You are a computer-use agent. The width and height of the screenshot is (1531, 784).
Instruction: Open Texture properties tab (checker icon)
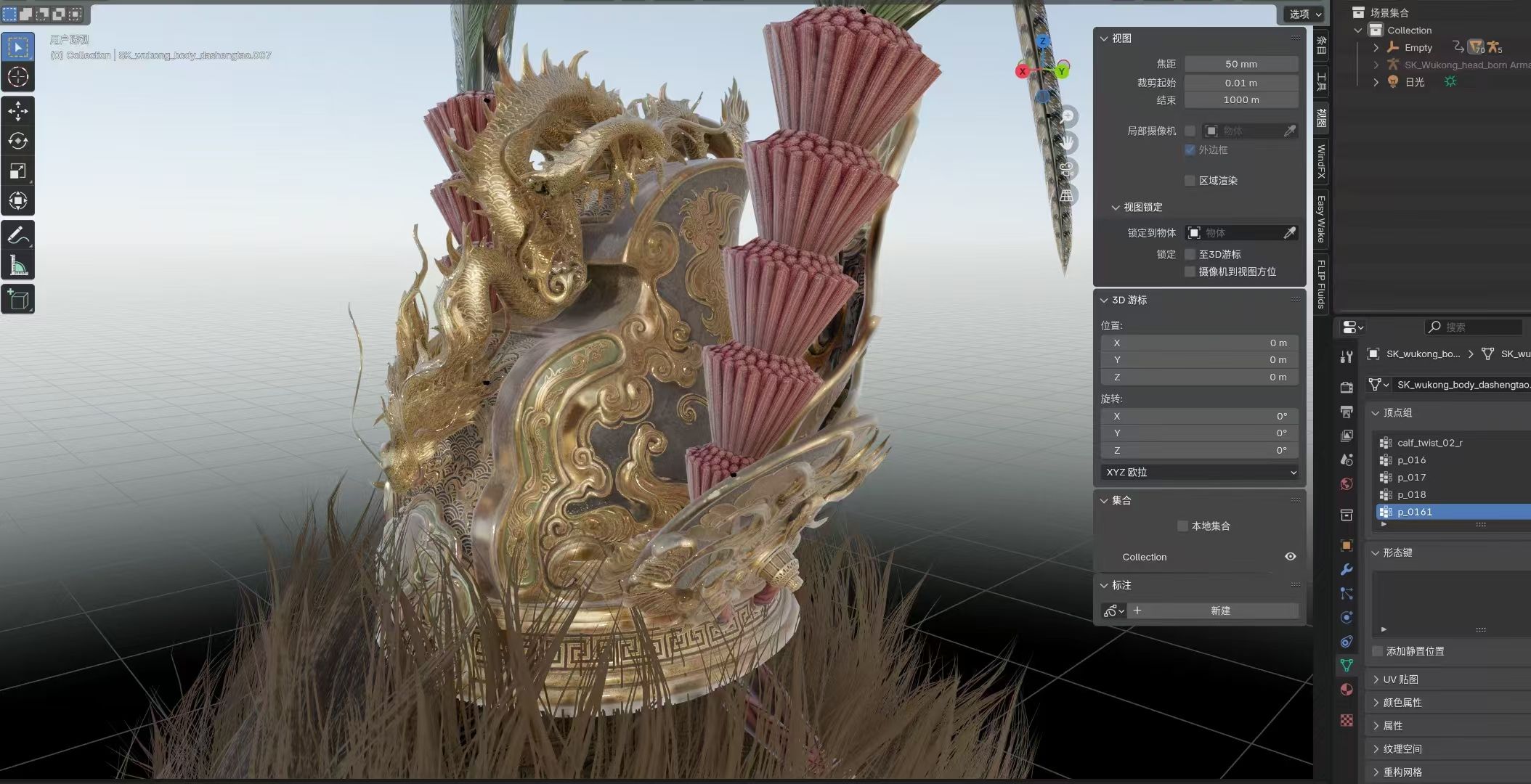pos(1347,720)
